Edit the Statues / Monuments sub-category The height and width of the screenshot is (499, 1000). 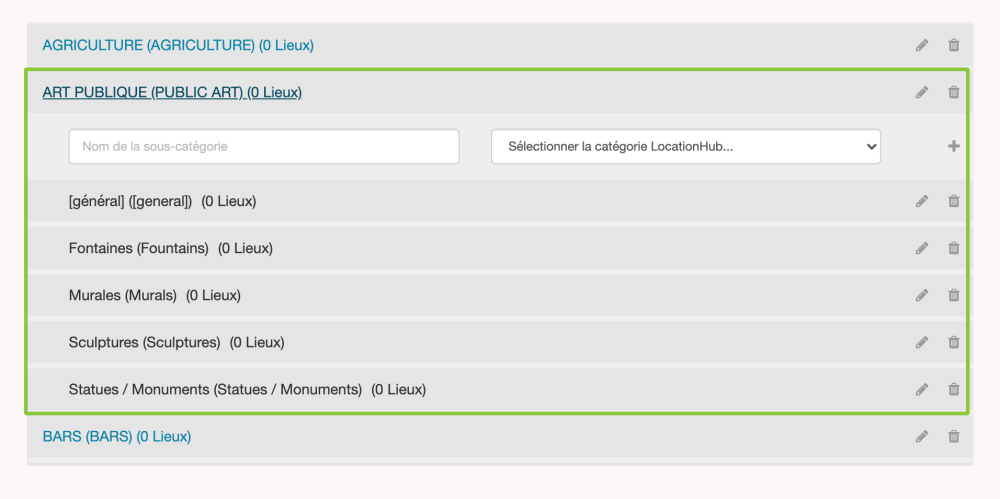921,389
